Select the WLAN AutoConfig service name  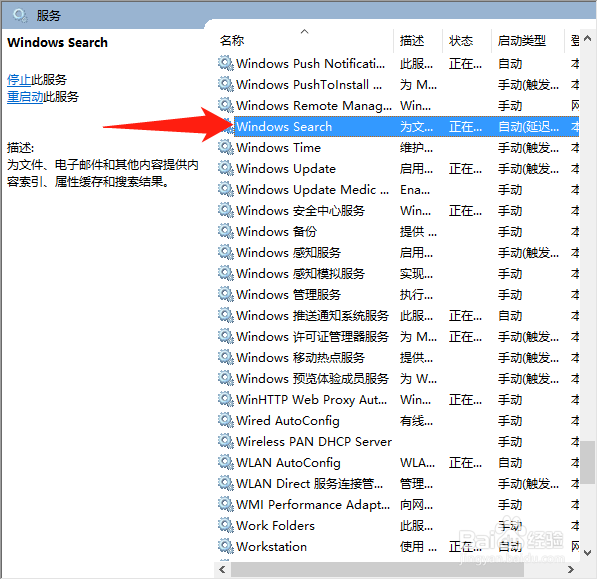tap(288, 462)
